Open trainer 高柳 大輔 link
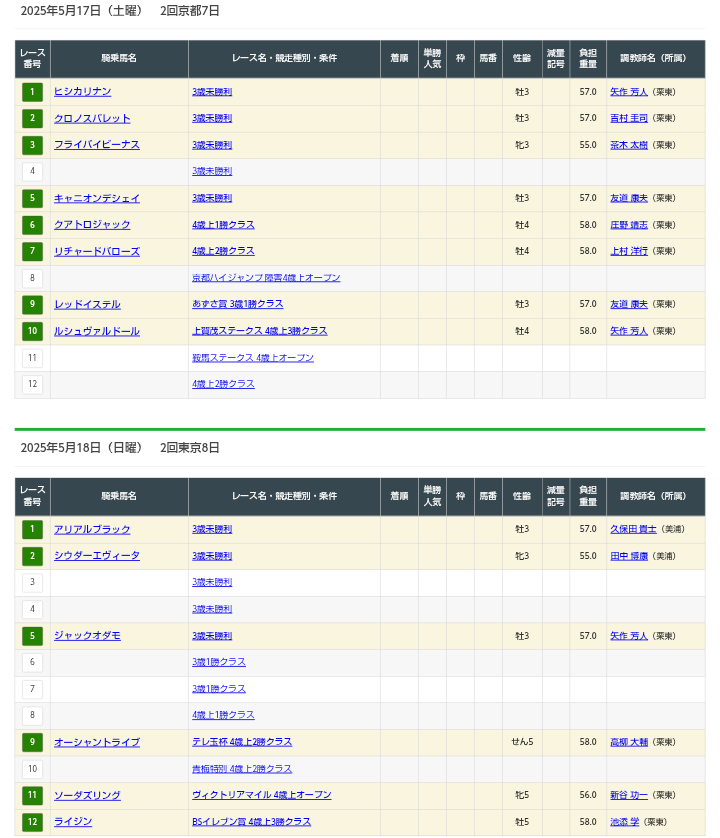 629,742
